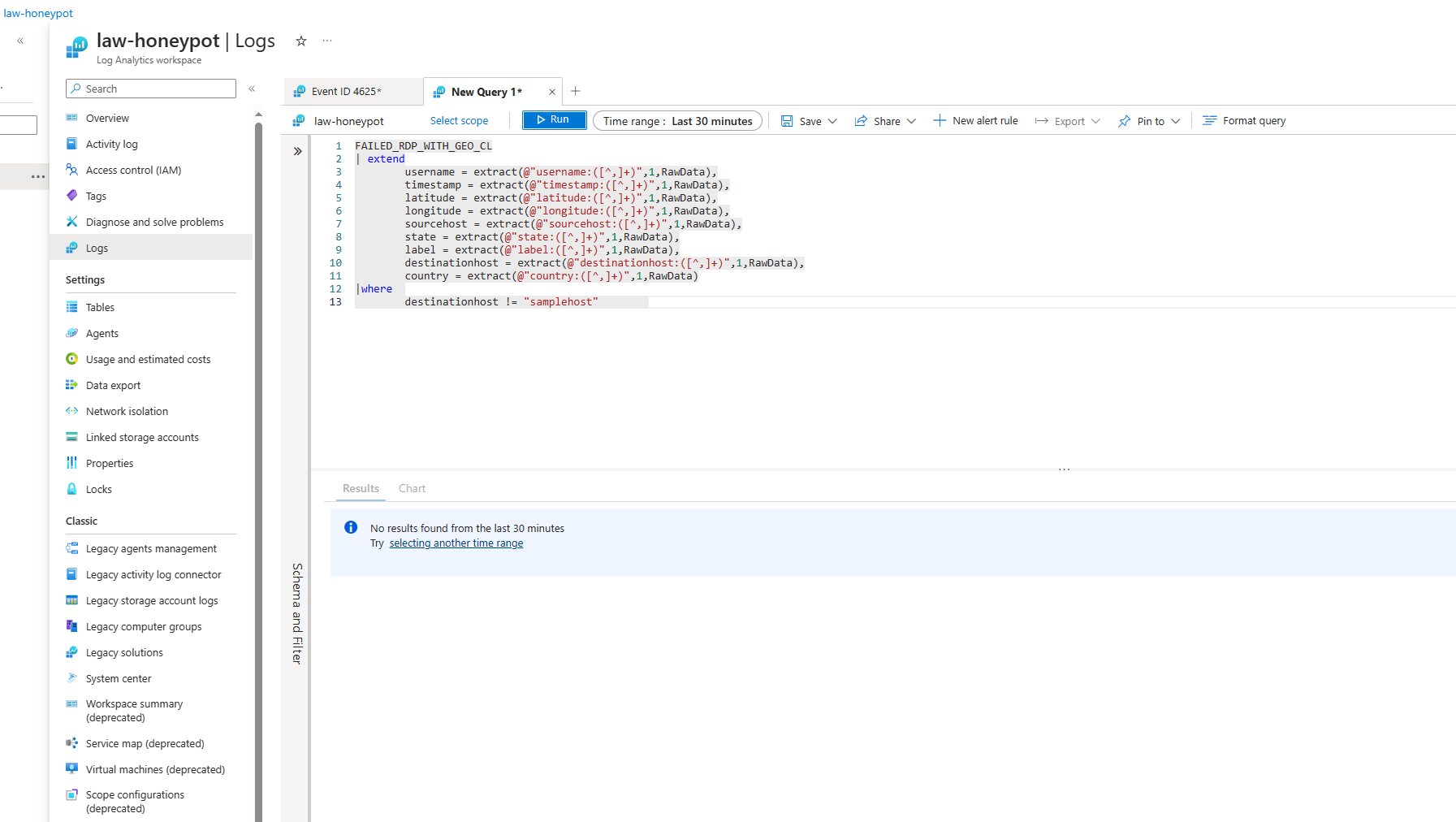The image size is (1456, 822).
Task: Click the Network isolation icon
Action: coord(71,411)
